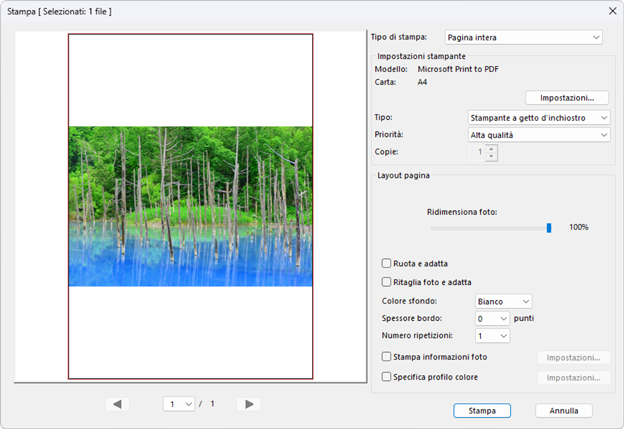Image resolution: width=624 pixels, height=429 pixels.
Task: Expand the Numero ripetizioni dropdown
Action: tap(491, 336)
